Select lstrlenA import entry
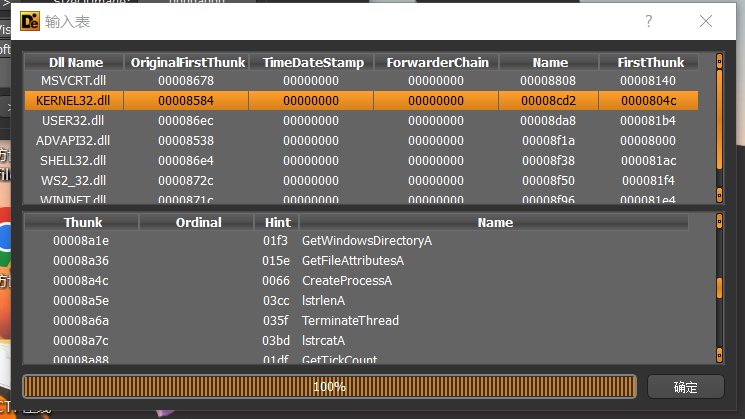 coord(356,301)
